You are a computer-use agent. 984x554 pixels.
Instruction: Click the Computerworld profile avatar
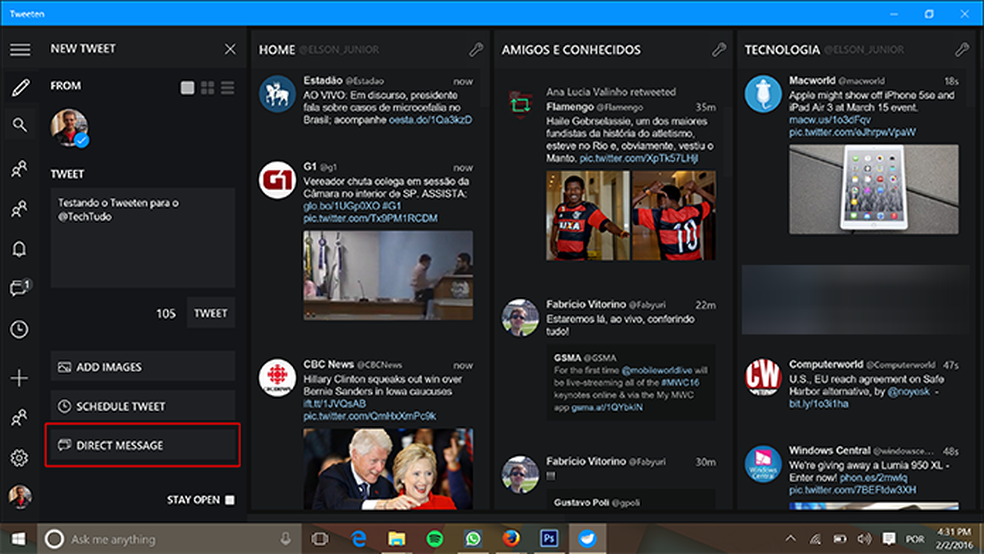click(x=763, y=378)
